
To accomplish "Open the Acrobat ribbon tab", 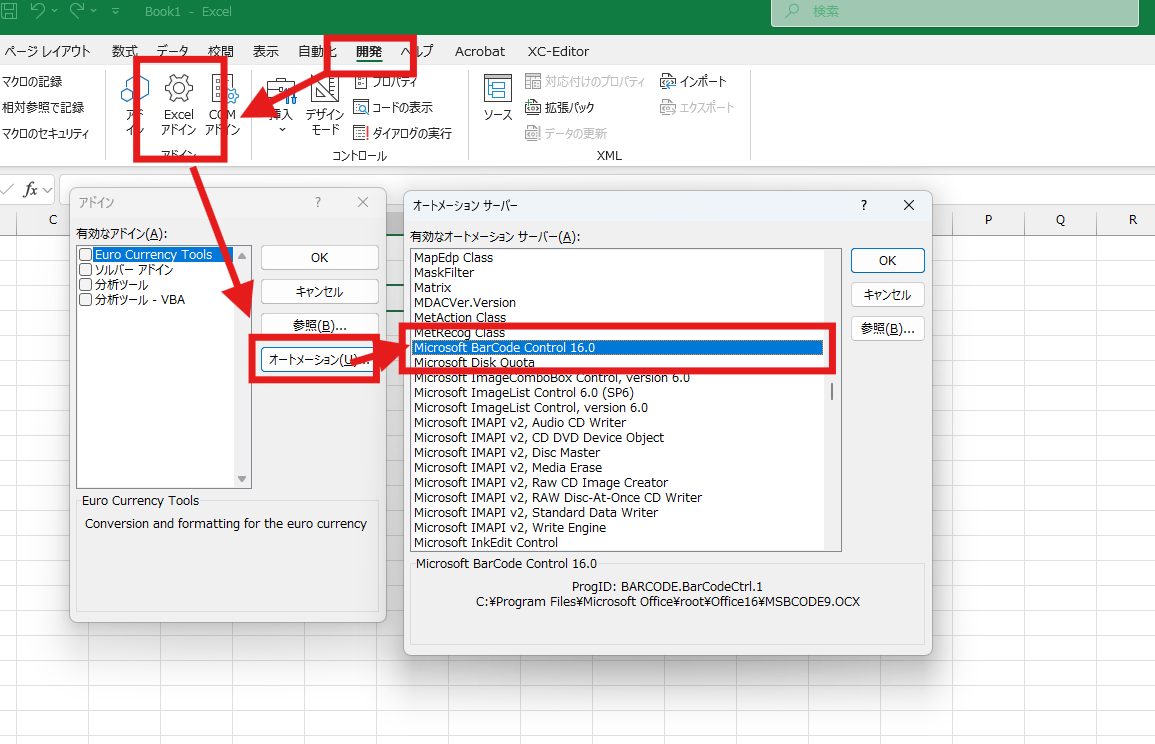I will pos(480,52).
